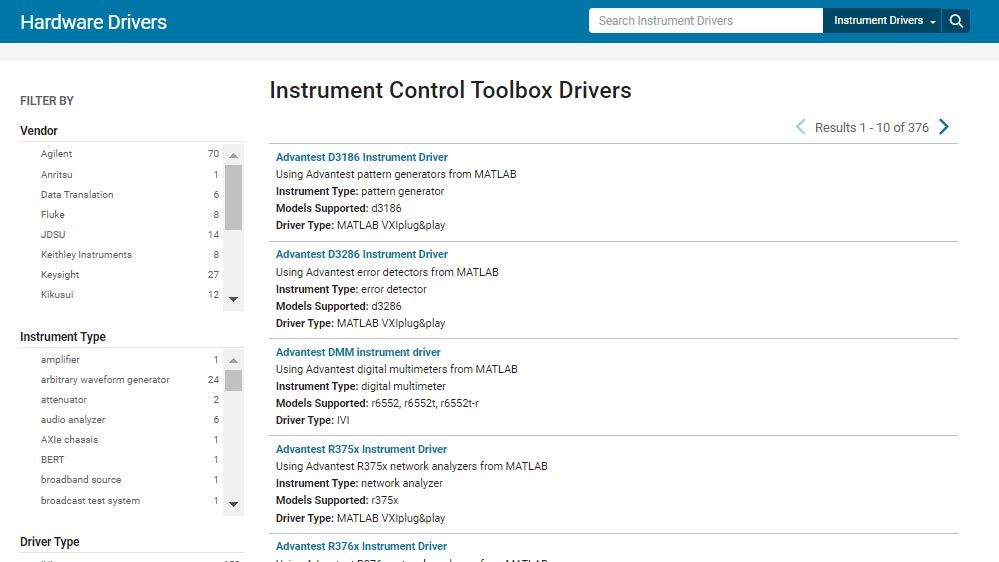Type in Search Instrument Drivers field
The height and width of the screenshot is (562, 999).
(705, 21)
